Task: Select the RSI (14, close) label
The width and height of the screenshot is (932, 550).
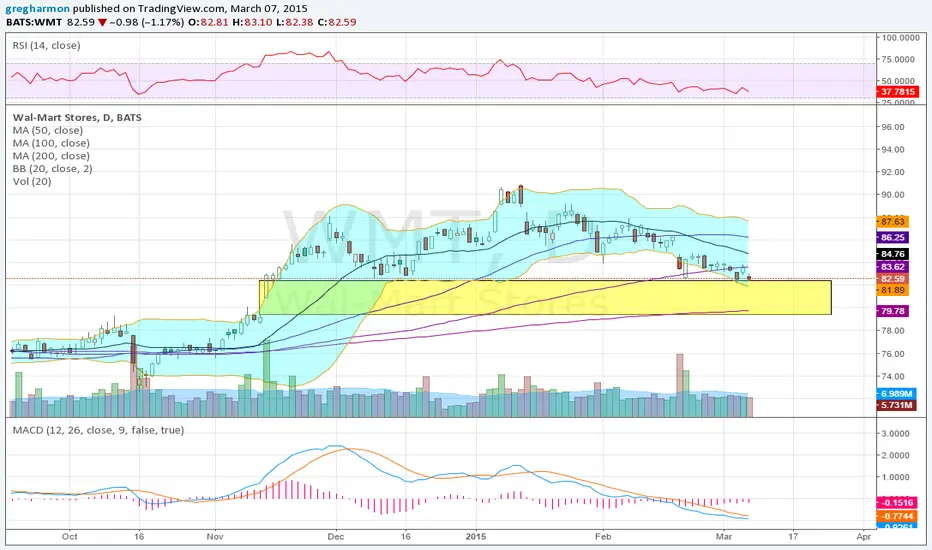Action: point(46,45)
